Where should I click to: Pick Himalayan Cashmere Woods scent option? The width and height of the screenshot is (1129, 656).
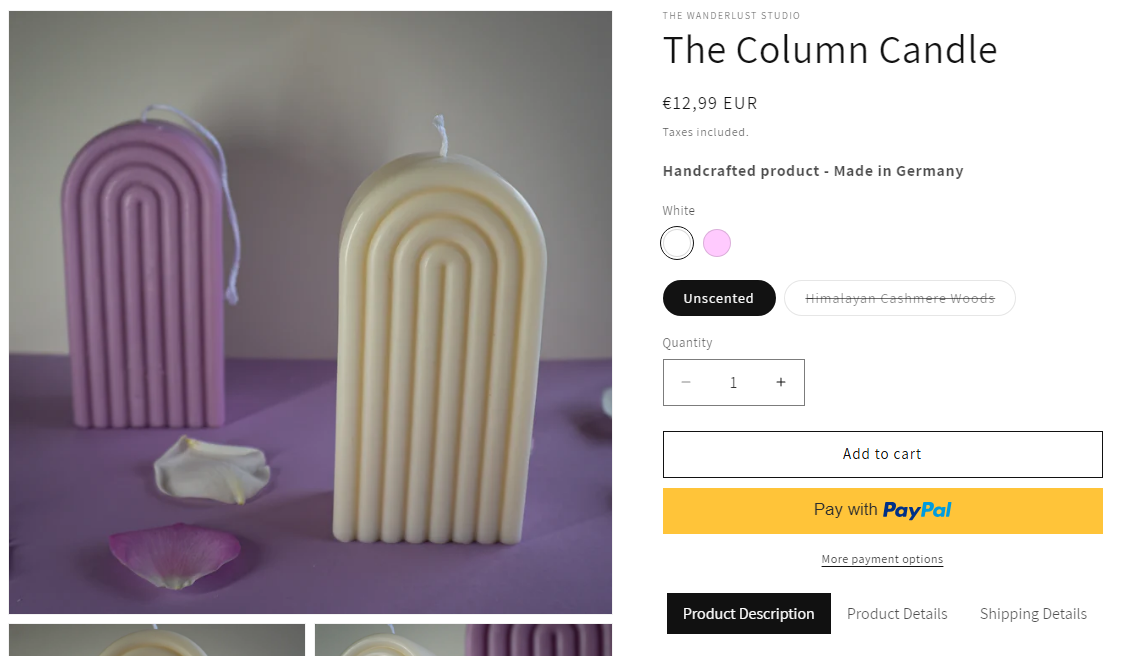click(899, 298)
